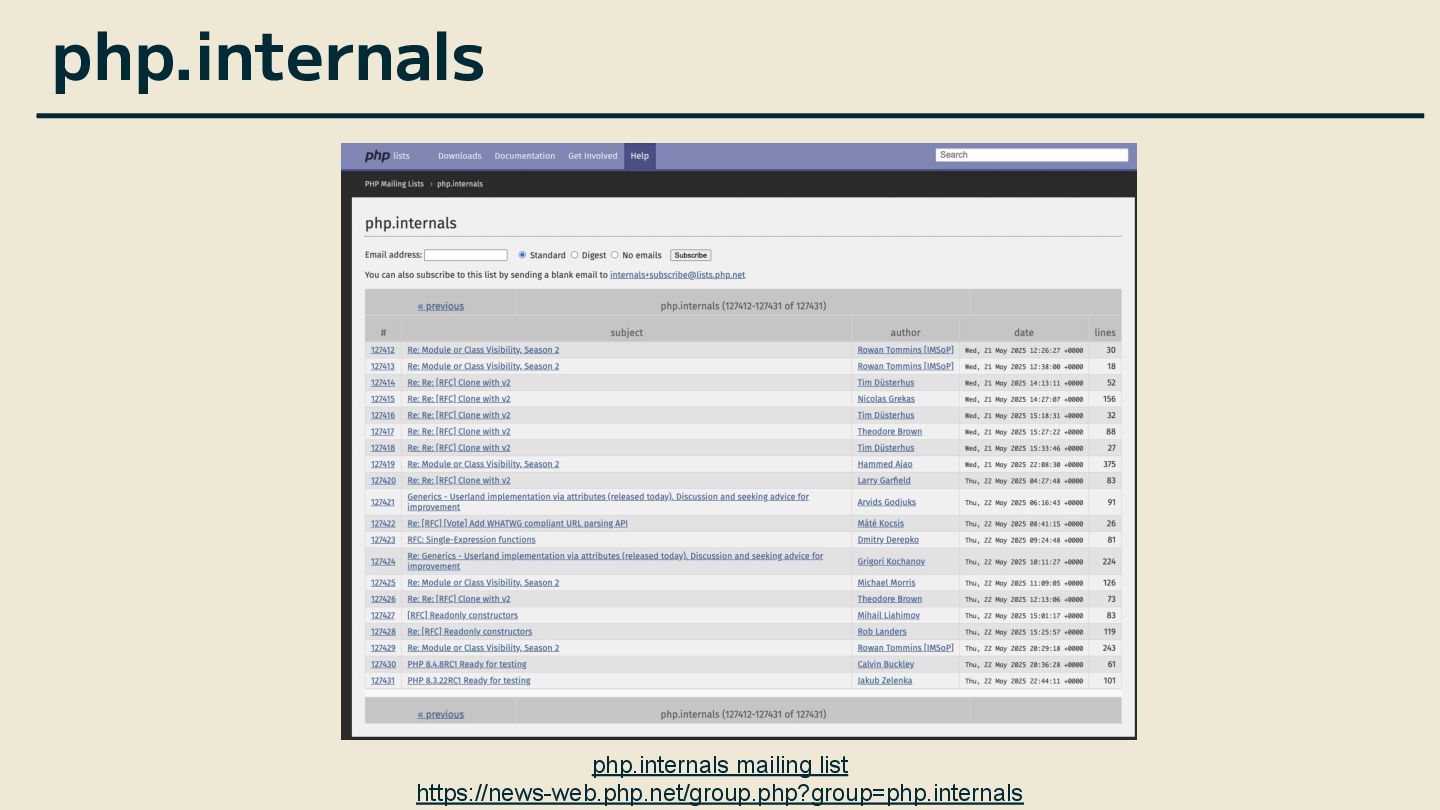Image resolution: width=1440 pixels, height=810 pixels.
Task: Open message number 127421
Action: click(x=382, y=502)
